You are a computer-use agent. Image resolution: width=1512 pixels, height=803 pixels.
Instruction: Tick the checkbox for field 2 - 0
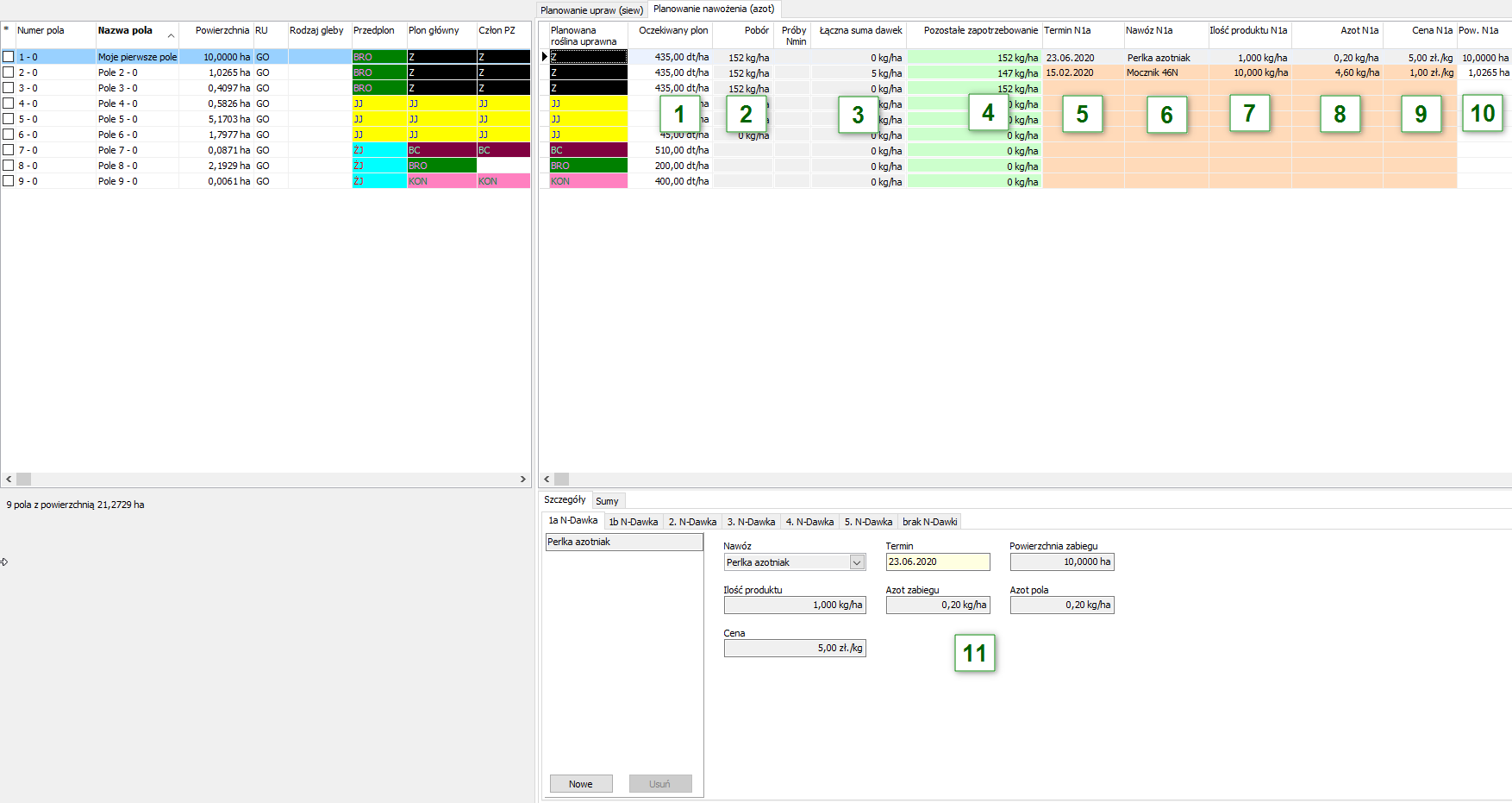click(9, 72)
